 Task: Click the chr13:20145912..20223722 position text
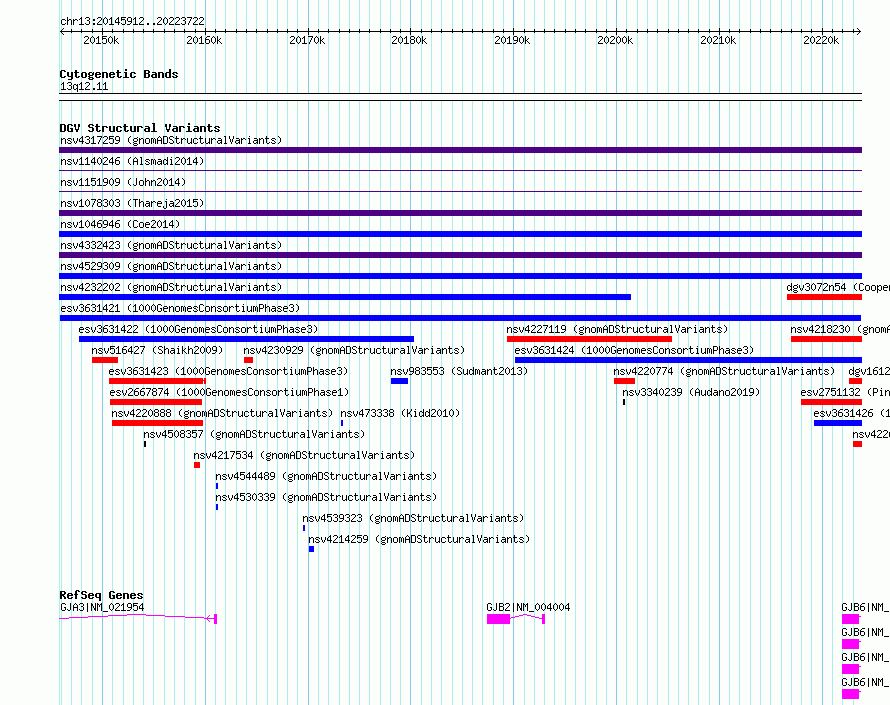(132, 21)
